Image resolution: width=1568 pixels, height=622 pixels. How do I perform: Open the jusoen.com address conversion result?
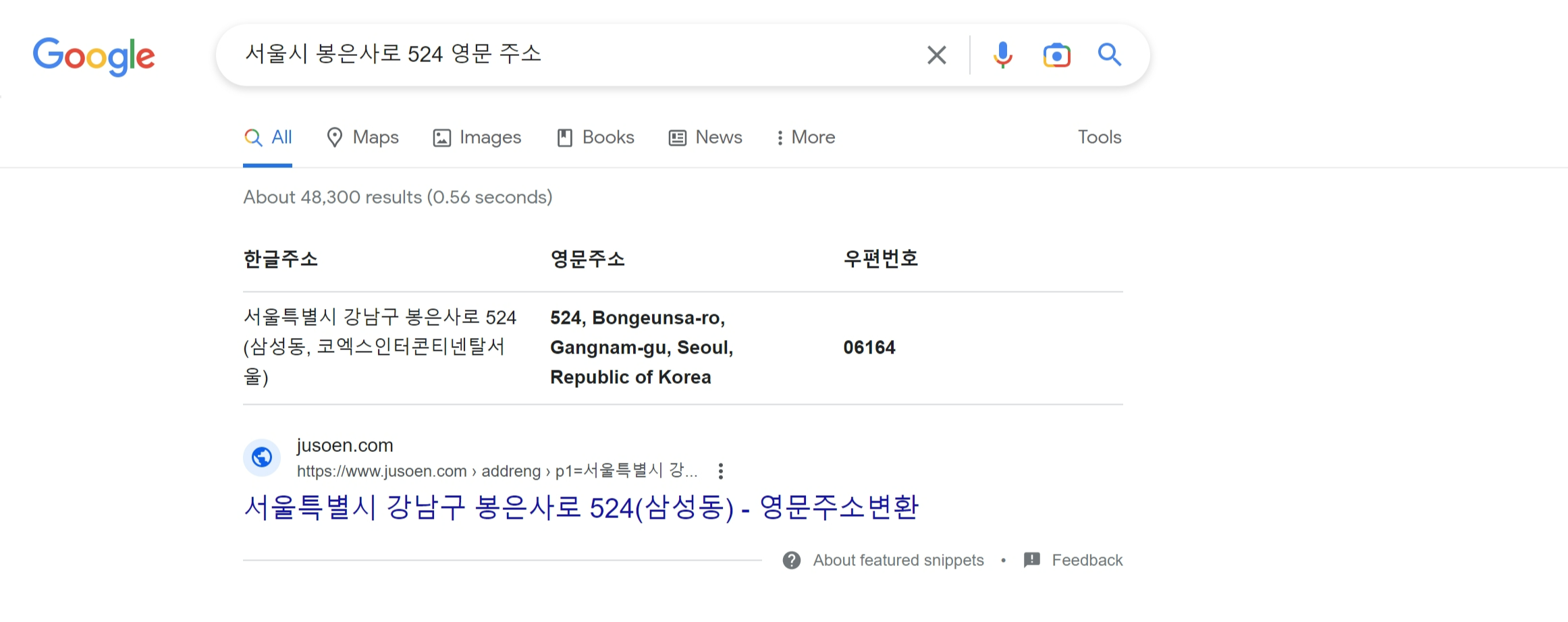(582, 508)
